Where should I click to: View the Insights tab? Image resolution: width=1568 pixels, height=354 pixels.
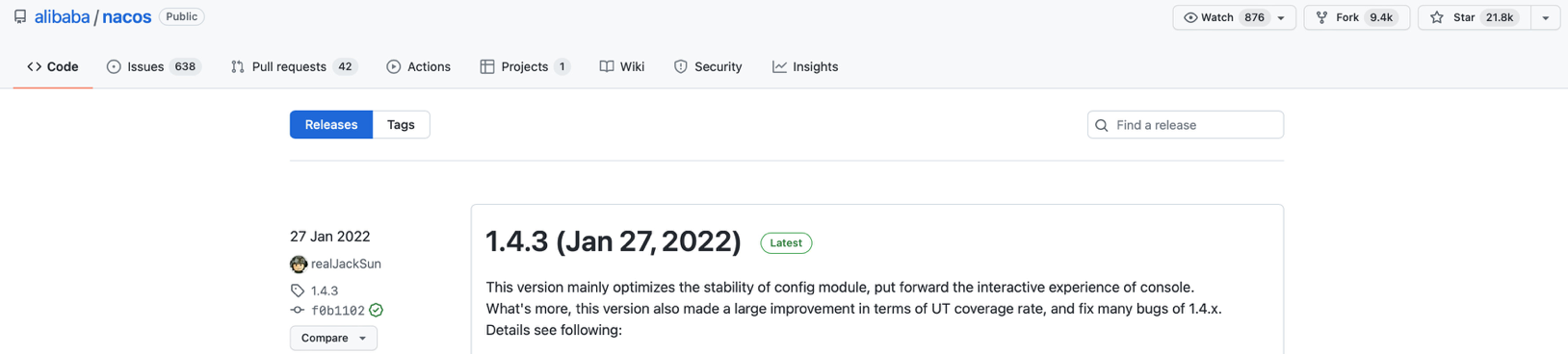pyautogui.click(x=805, y=66)
